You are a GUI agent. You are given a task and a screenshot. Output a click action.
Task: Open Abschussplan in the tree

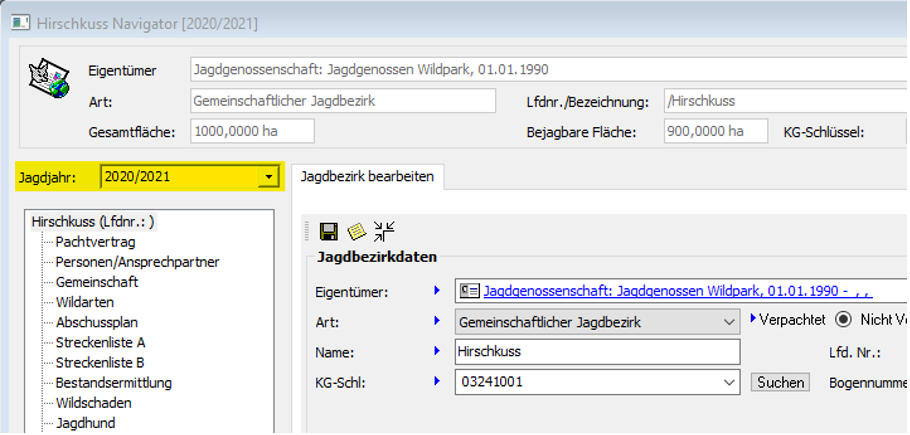coord(96,322)
